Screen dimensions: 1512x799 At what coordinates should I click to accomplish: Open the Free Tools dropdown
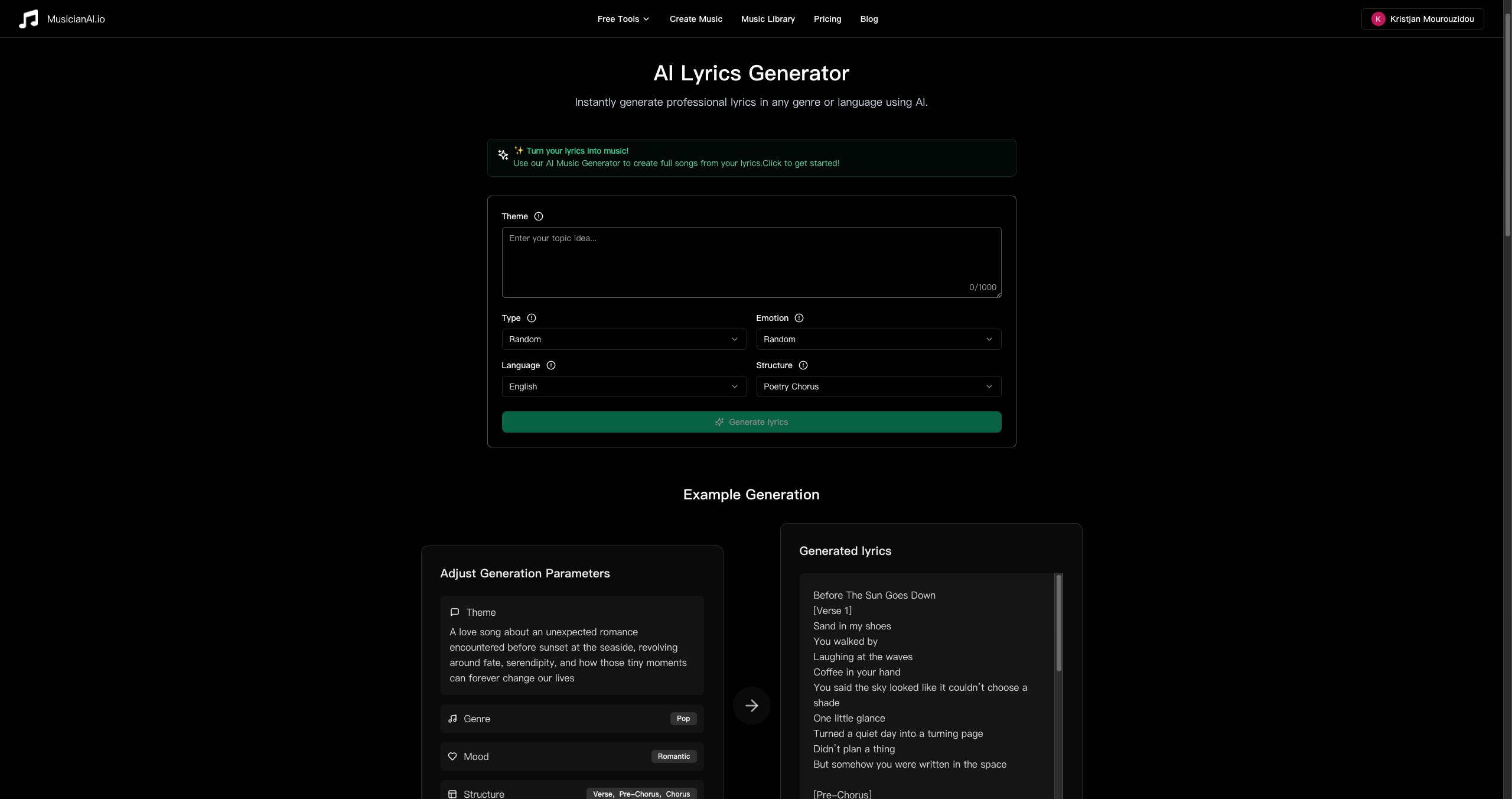point(622,18)
